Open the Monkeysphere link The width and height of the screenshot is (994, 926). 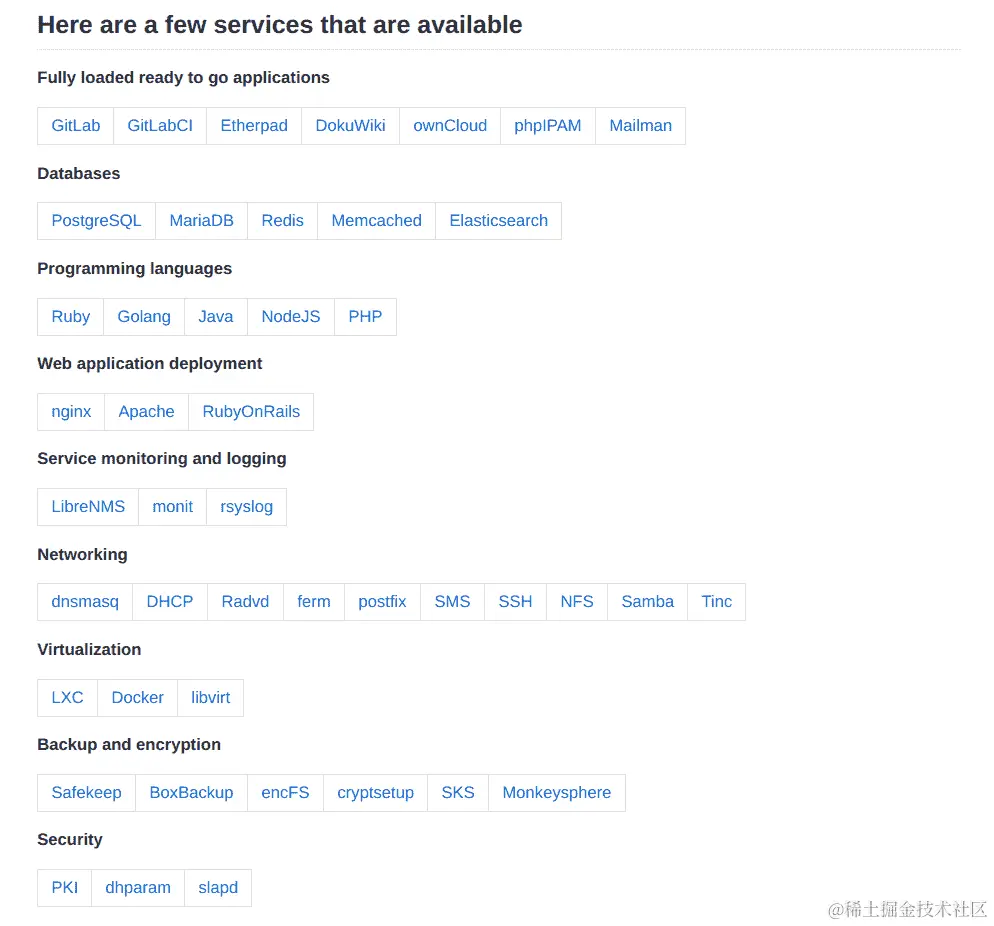pos(557,793)
